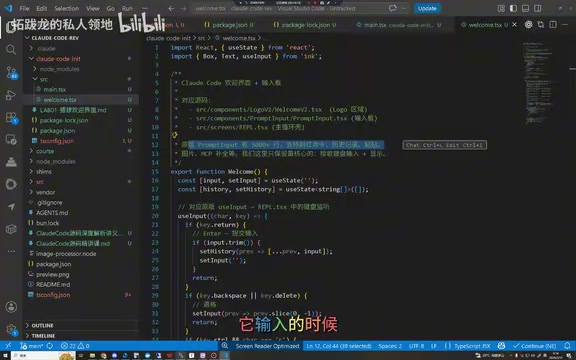This screenshot has width=576, height=360.
Task: Open Source Control view with badge
Action: pyautogui.click(x=11, y=73)
